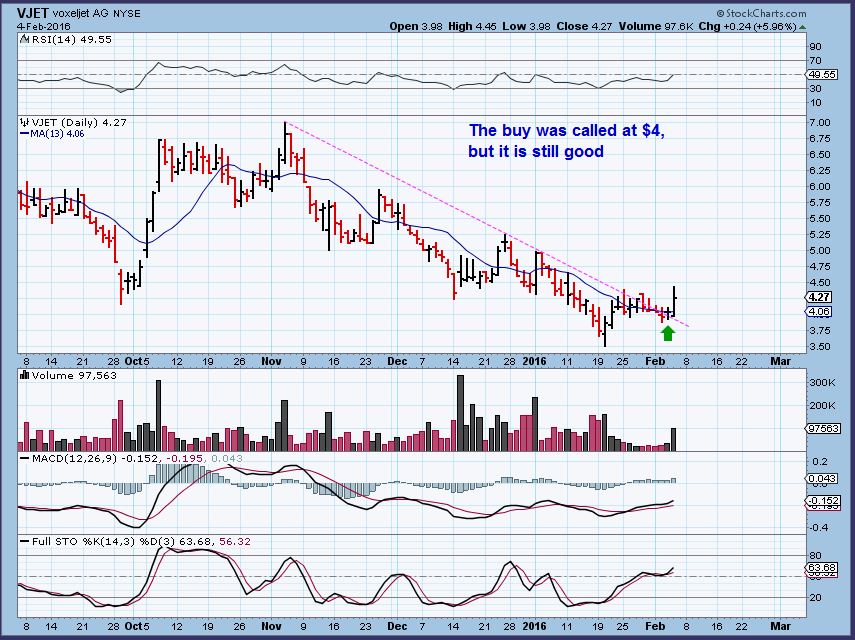Click the 'MA(13) 4.06' legend text
The height and width of the screenshot is (640, 855).
coord(57,134)
